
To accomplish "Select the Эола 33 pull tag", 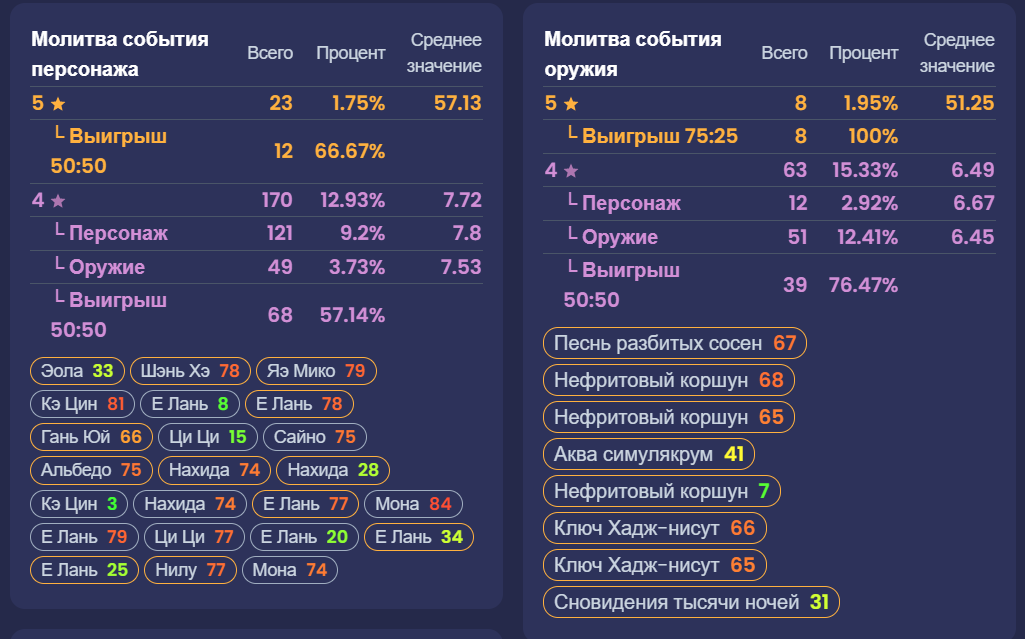I will (77, 371).
